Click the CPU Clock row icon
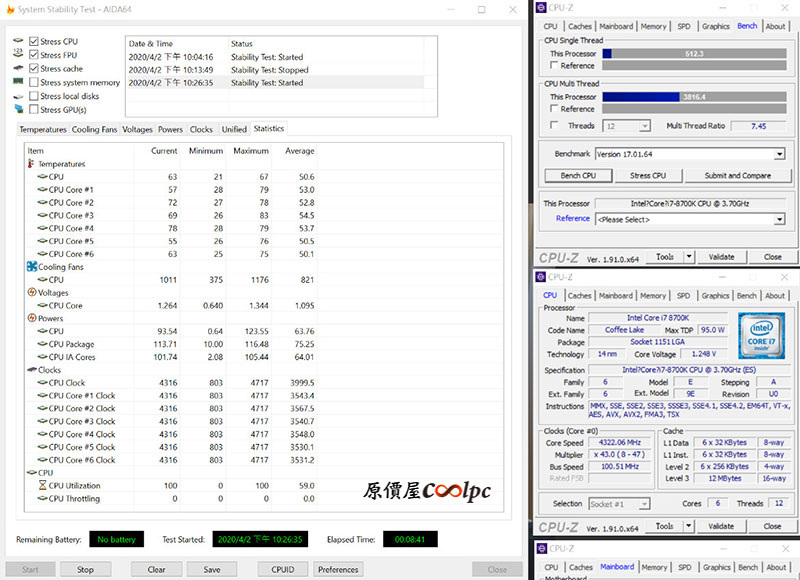Screen dimensions: 800x580 pos(42,383)
